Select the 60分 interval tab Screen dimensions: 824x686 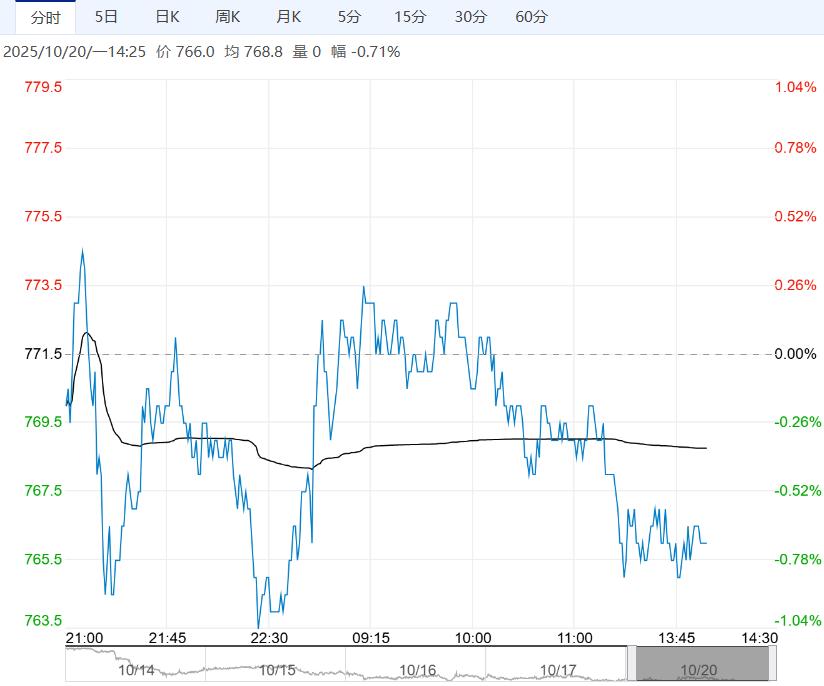click(531, 17)
